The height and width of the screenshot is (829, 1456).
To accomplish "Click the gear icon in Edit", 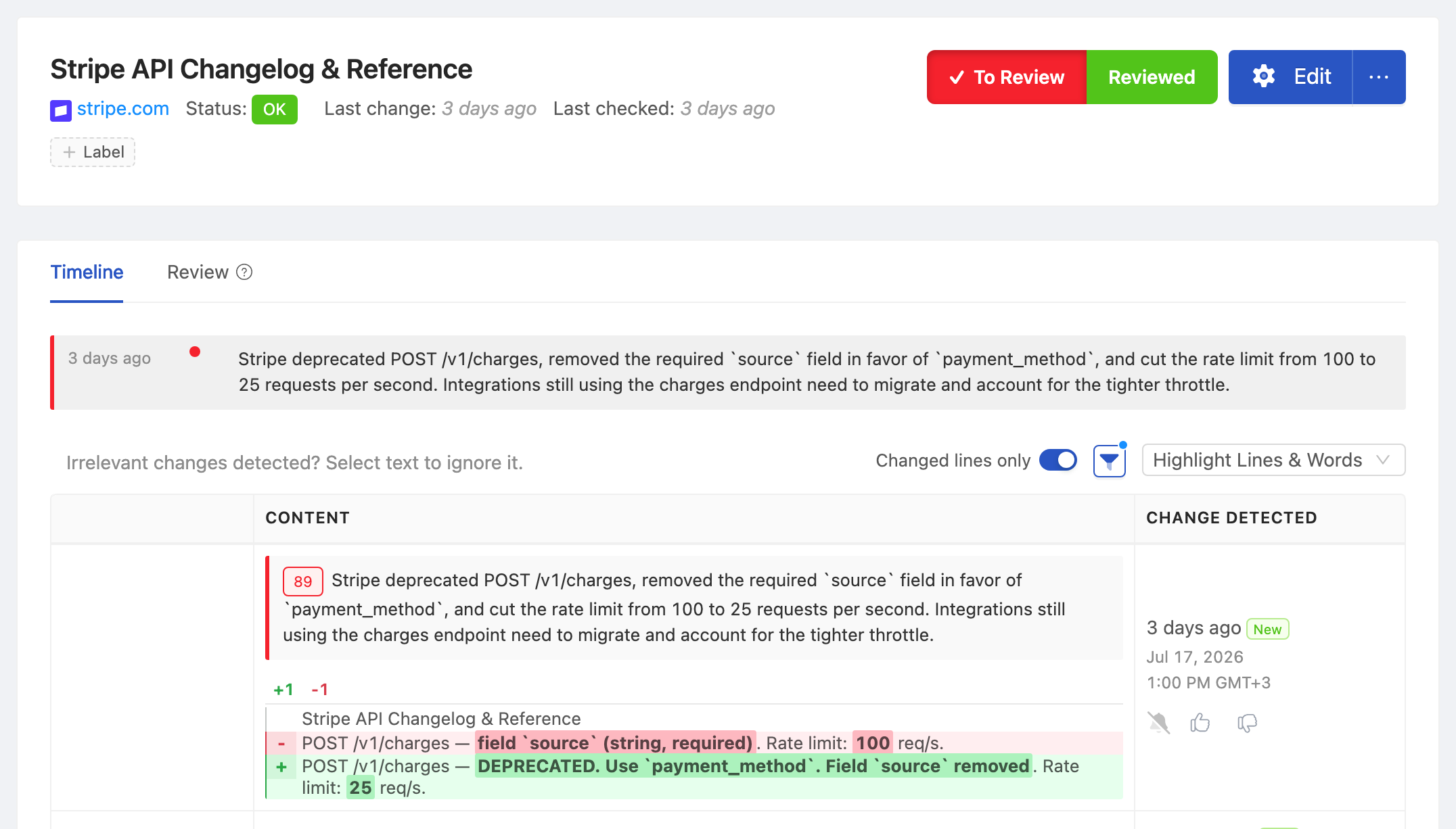I will click(1263, 76).
